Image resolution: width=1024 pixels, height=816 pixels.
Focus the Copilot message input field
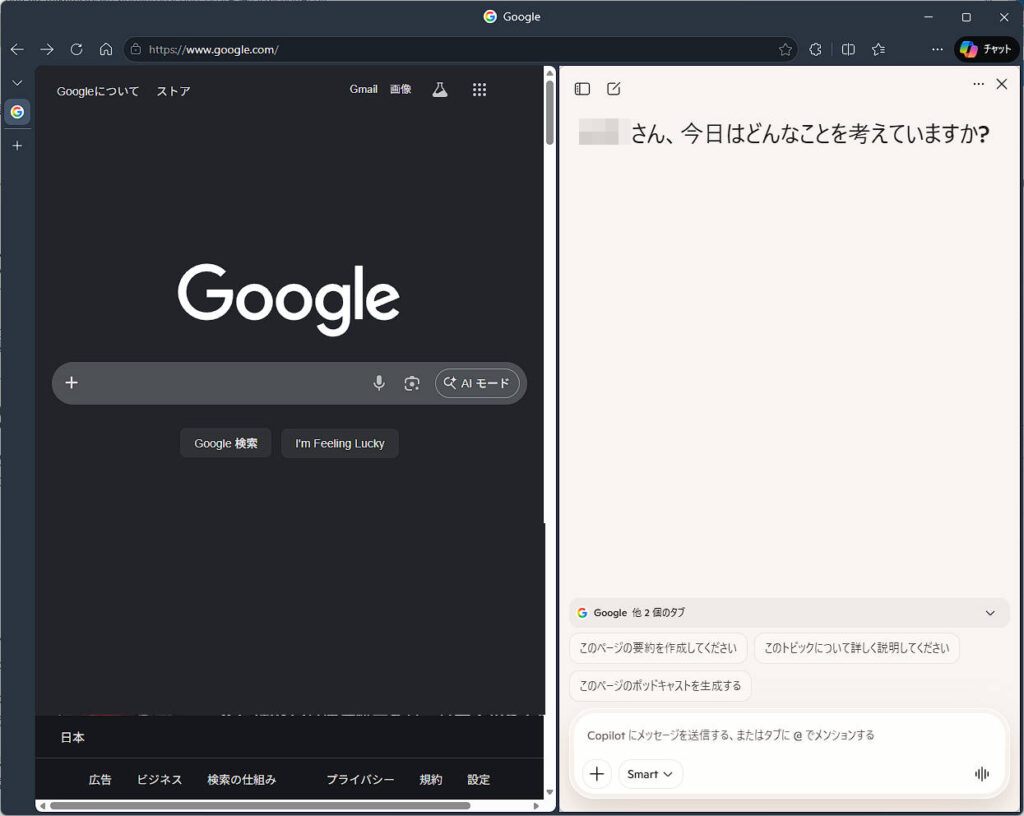pos(787,736)
